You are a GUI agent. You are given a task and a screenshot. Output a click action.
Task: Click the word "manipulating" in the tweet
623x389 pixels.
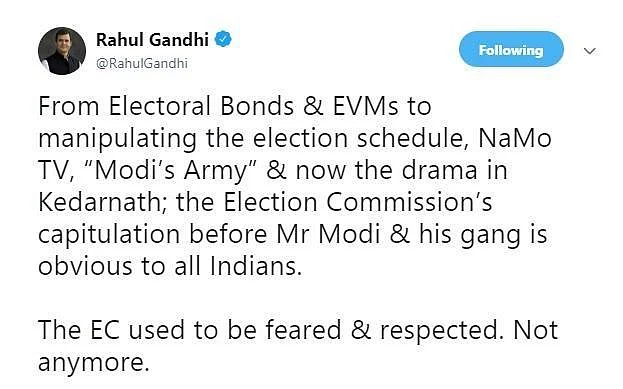coord(118,140)
